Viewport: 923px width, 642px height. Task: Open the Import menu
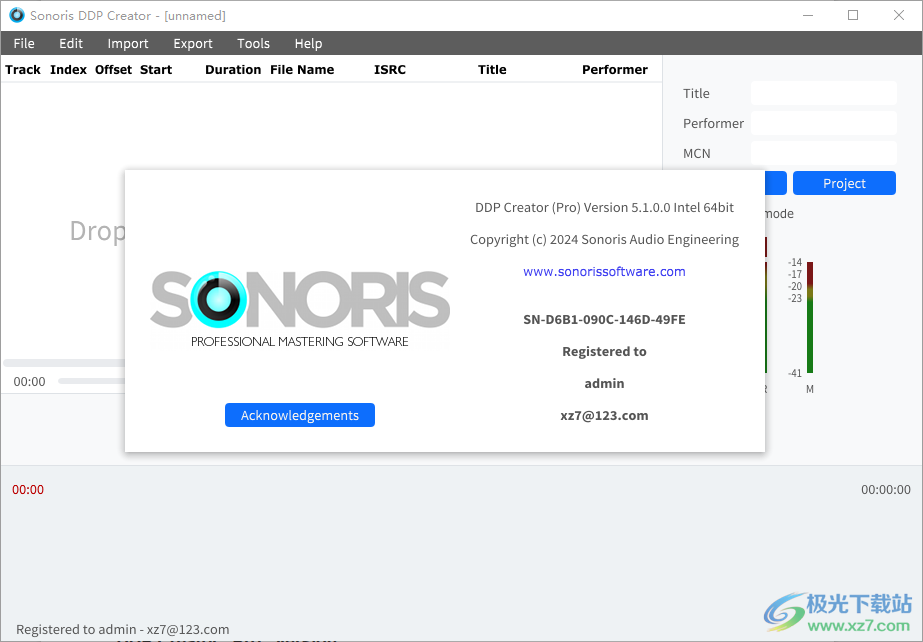coord(128,43)
